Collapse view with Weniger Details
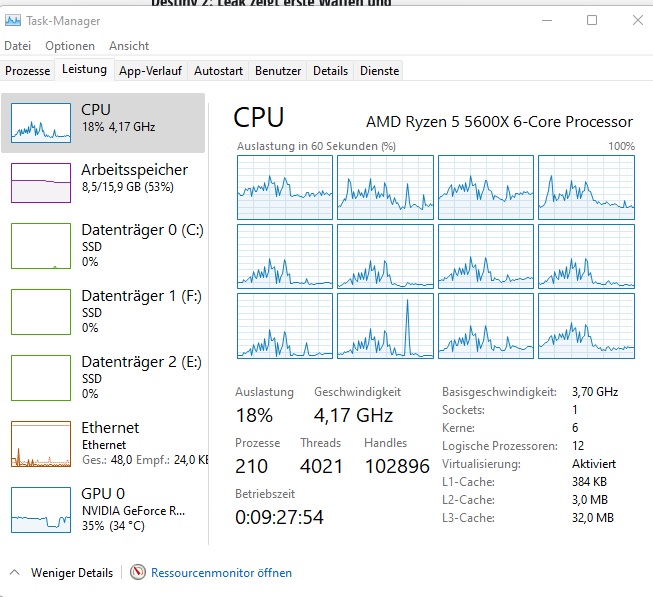This screenshot has width=653, height=597. (72, 573)
